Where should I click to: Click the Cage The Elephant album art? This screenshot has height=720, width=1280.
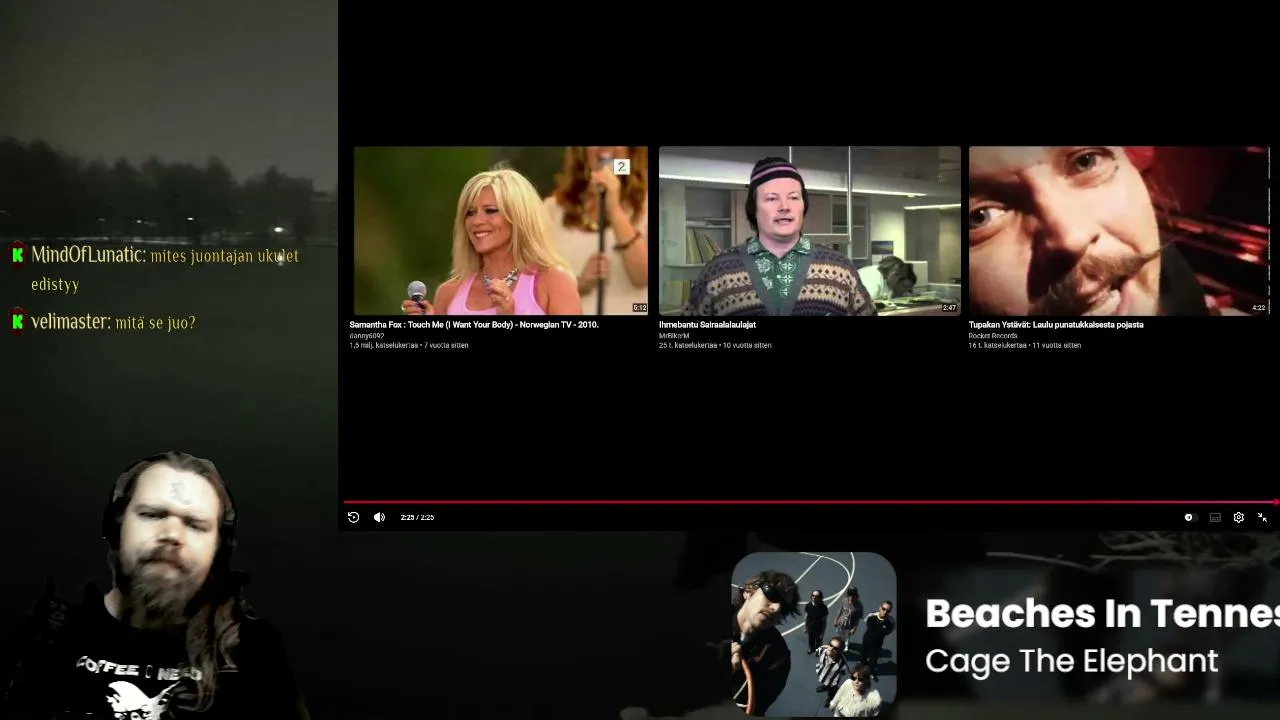[813, 635]
